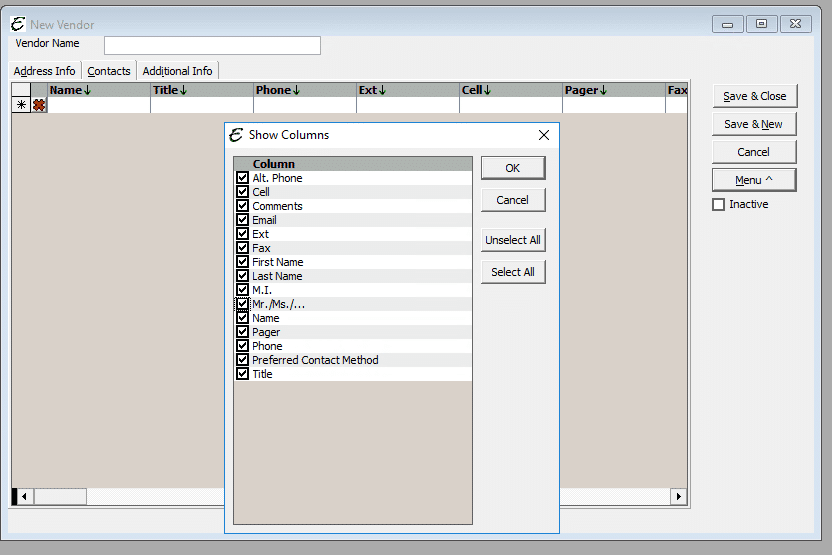
Task: Toggle the Pager column checkbox
Action: click(x=242, y=332)
